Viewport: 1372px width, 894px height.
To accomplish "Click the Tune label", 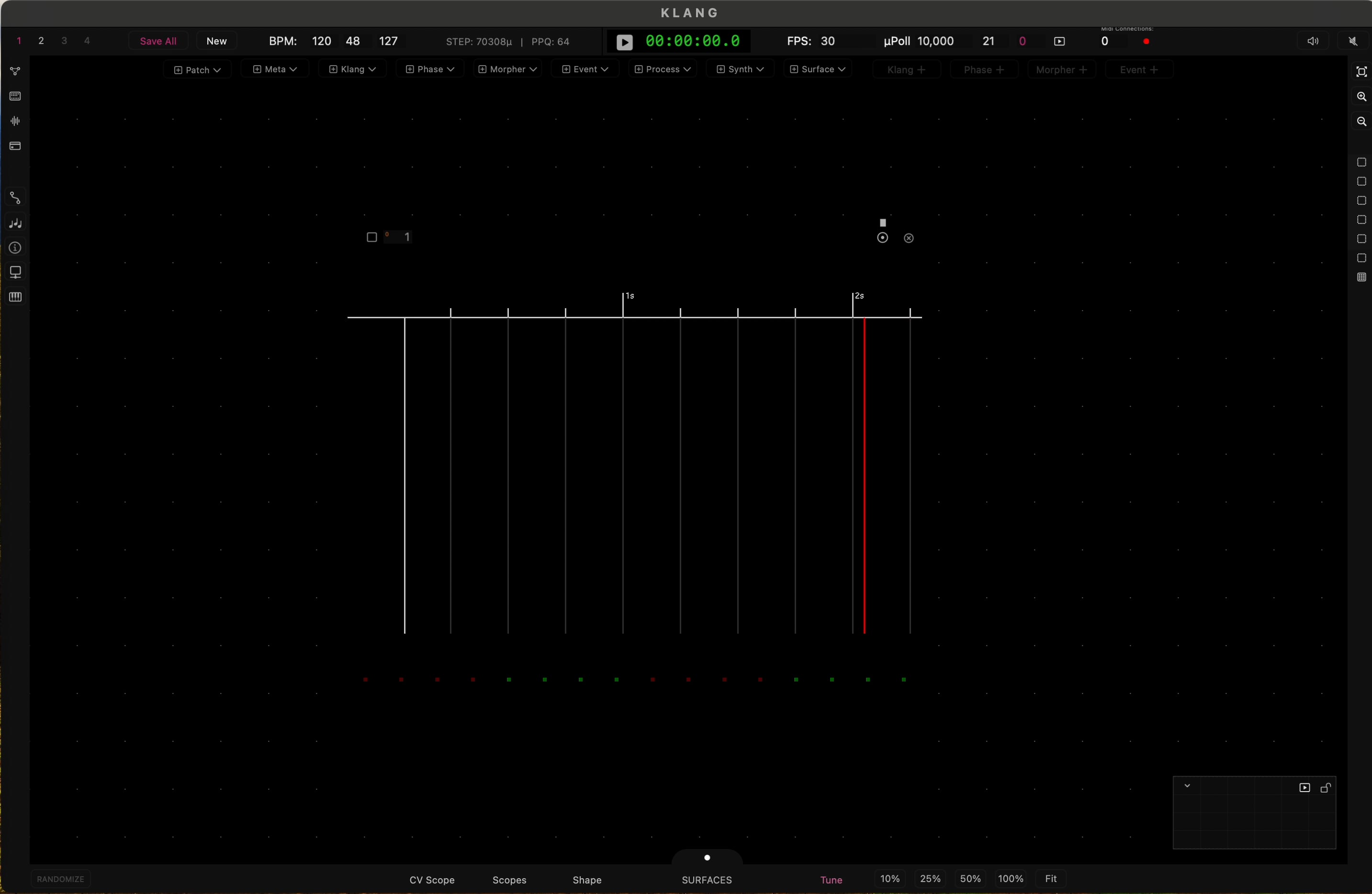I will pos(831,880).
